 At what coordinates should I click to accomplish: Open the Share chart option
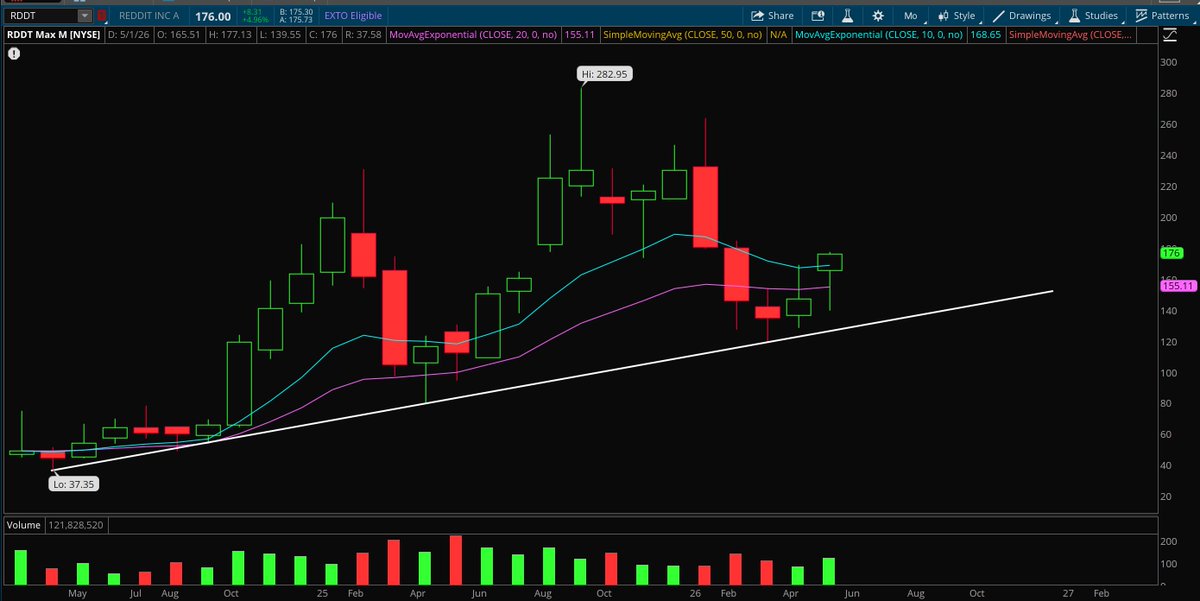[772, 16]
